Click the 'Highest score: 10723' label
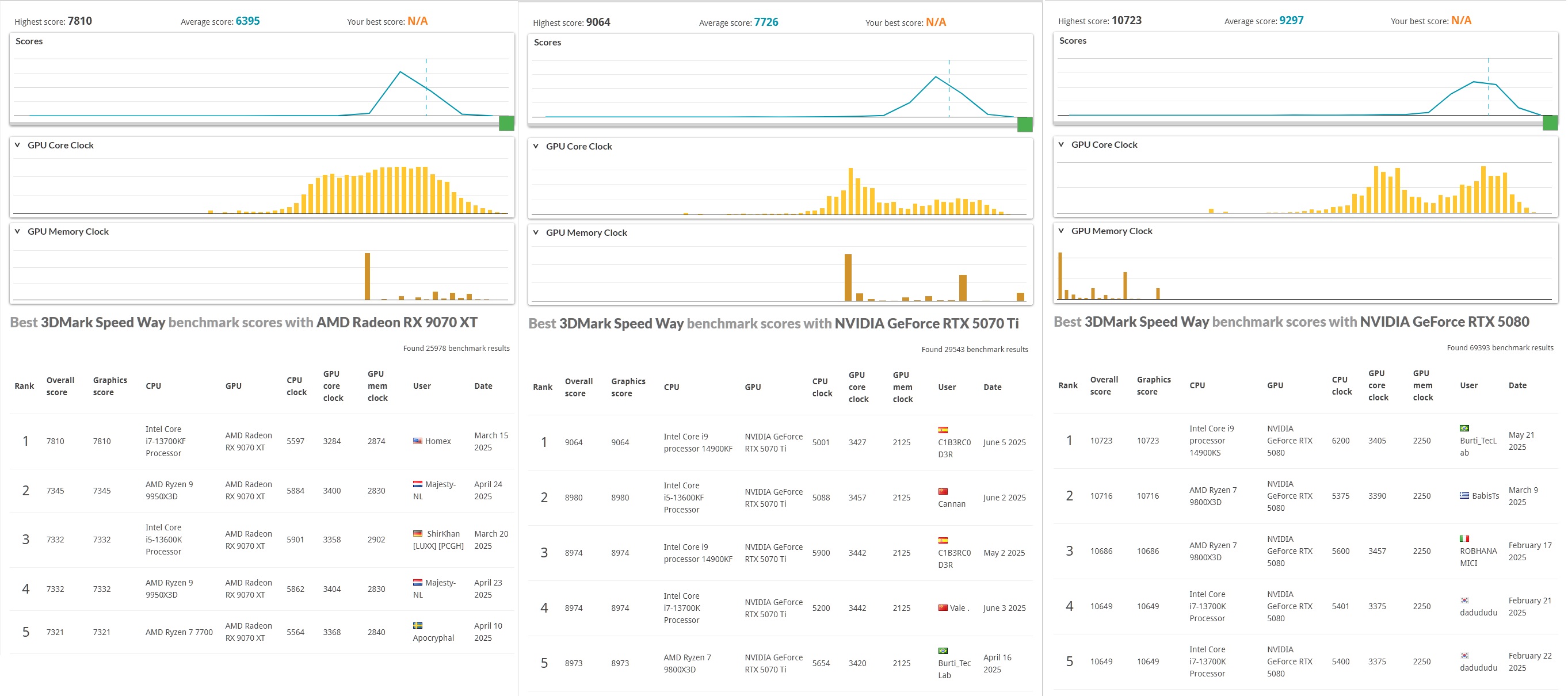 pyautogui.click(x=1100, y=21)
